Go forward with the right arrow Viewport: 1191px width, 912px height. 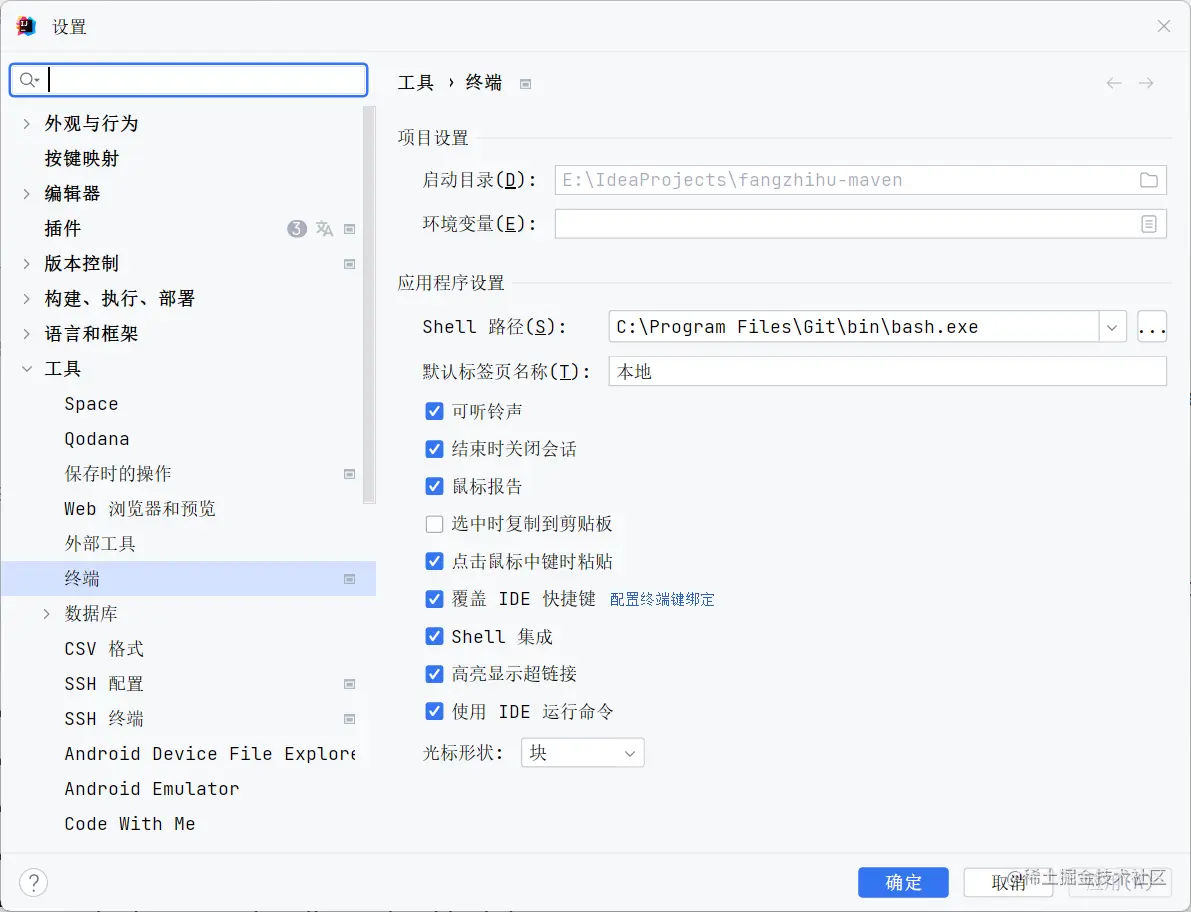1146,83
